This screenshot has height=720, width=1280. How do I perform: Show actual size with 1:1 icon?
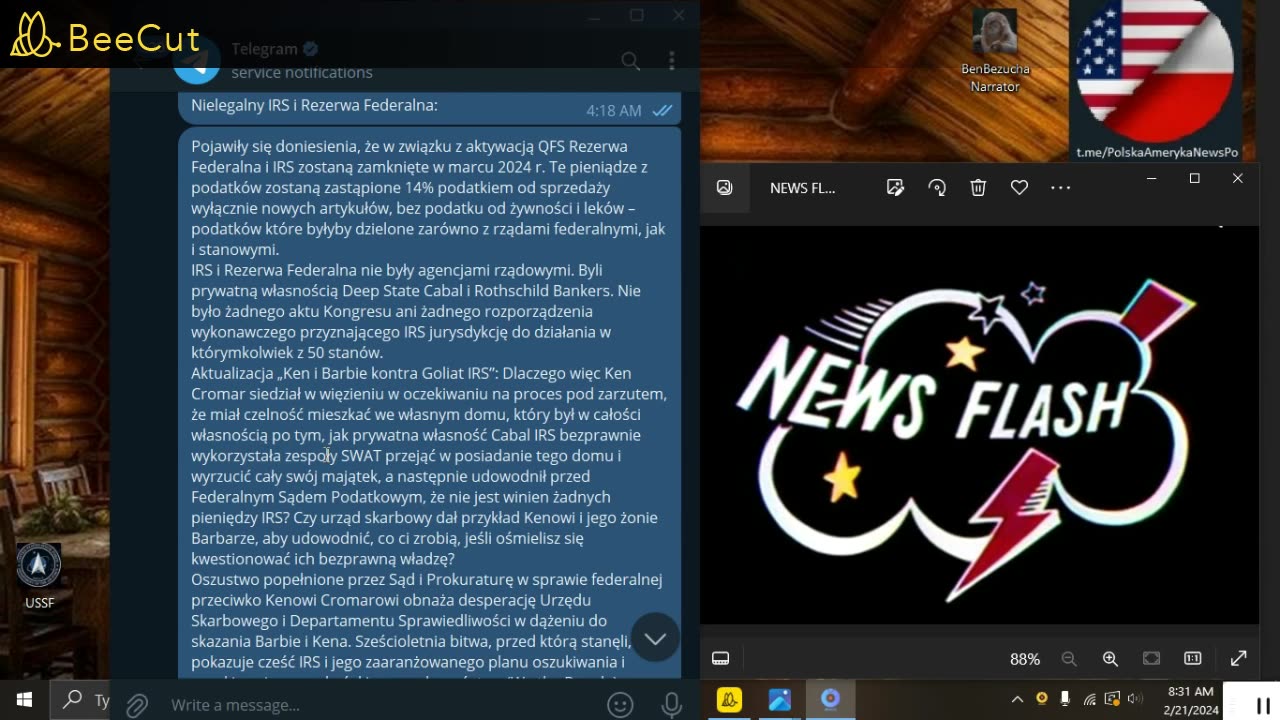coord(1192,659)
